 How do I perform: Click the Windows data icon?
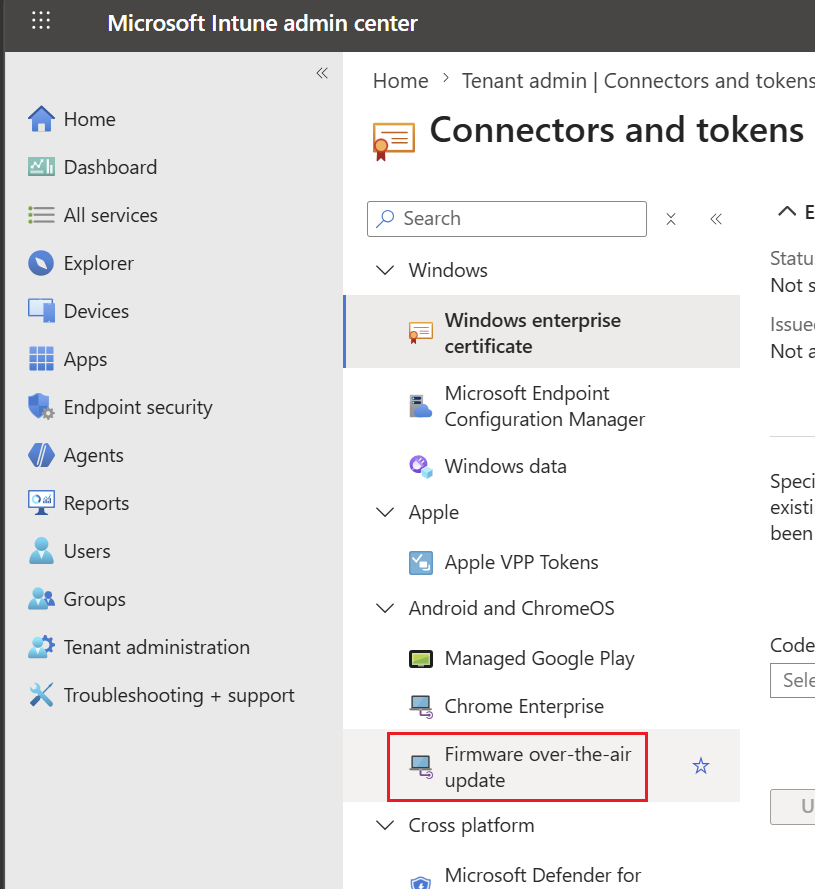coord(421,466)
